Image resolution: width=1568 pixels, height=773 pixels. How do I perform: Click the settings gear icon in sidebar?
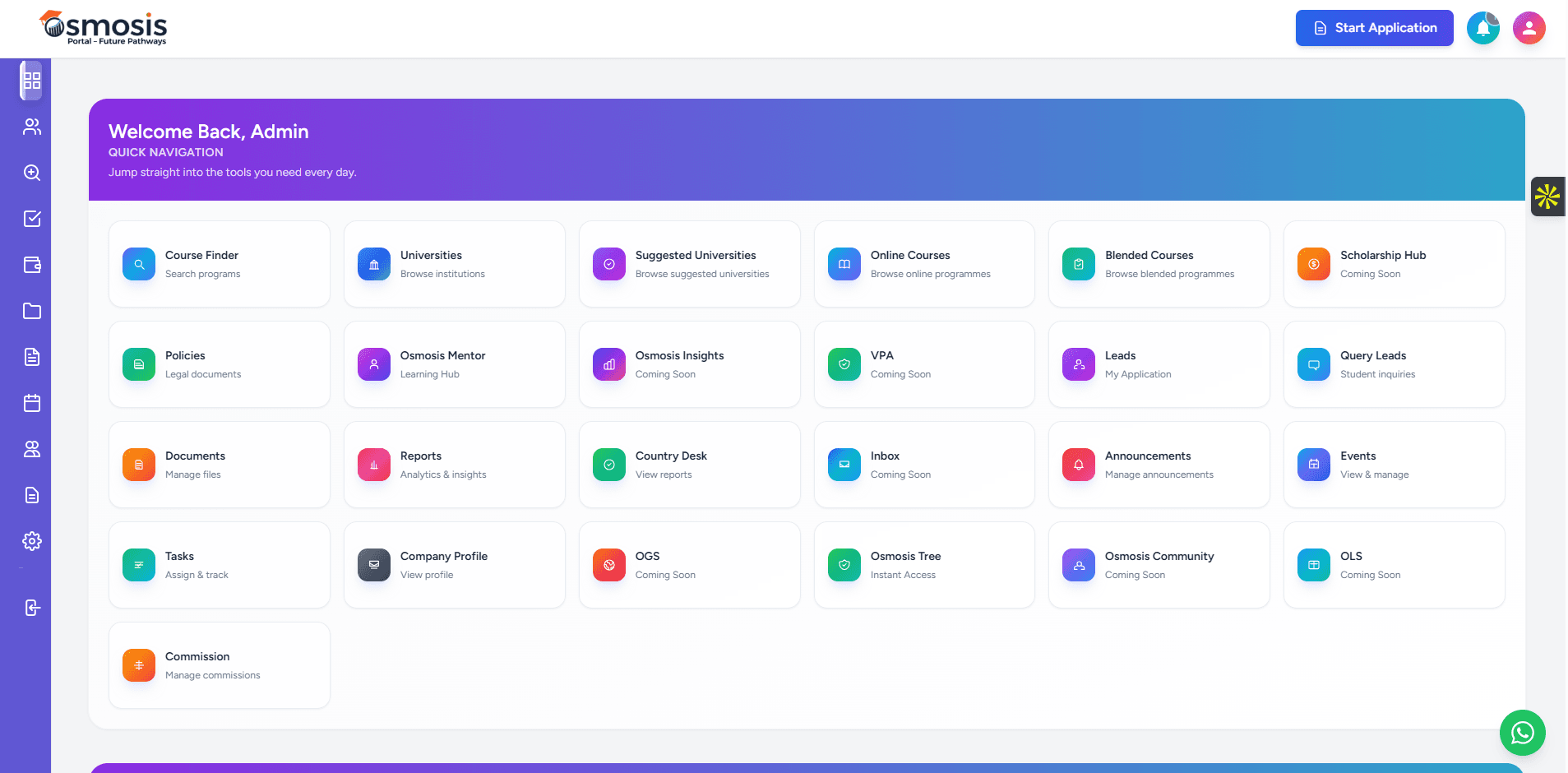coord(31,541)
